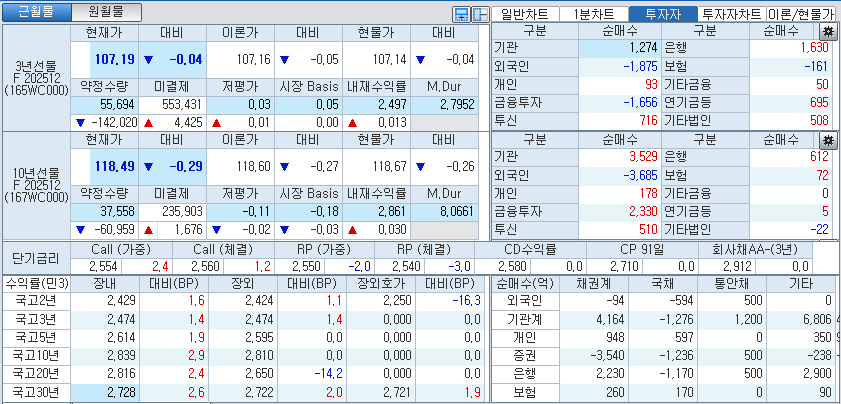This screenshot has width=841, height=404.
Task: Click the 기관계 bond total 4,164
Action: point(610,320)
